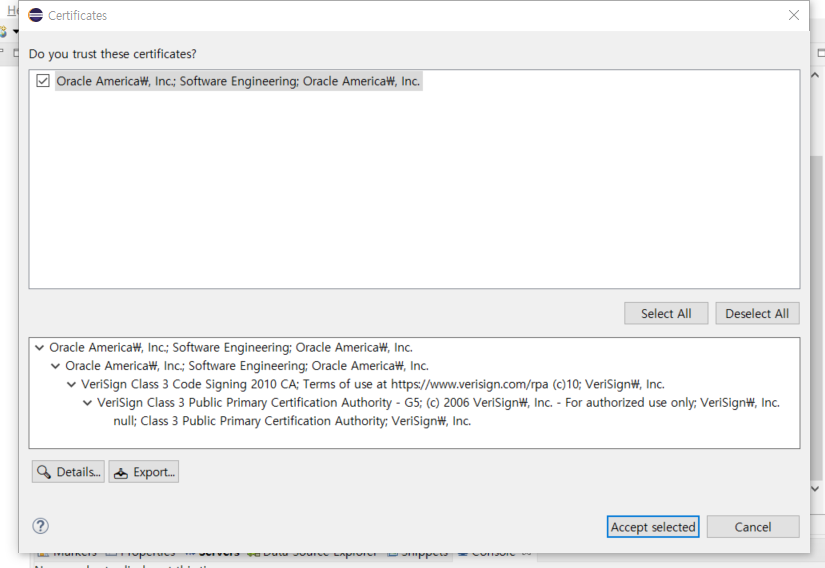Select the Oracle America certificate row in top list
825x568 pixels.
pyautogui.click(x=238, y=81)
